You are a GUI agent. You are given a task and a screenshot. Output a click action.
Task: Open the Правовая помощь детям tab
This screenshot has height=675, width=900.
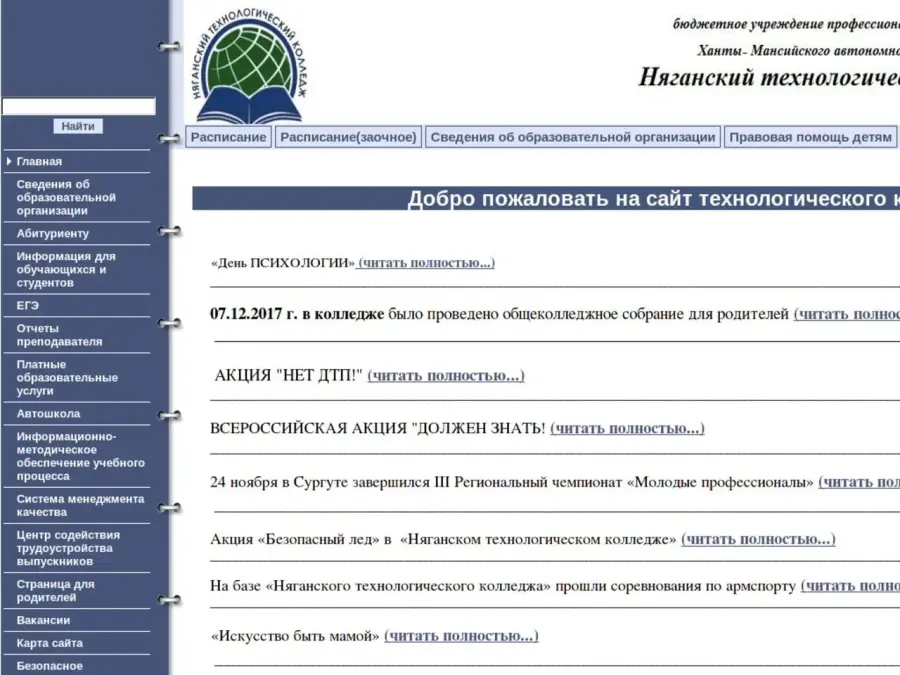(810, 137)
